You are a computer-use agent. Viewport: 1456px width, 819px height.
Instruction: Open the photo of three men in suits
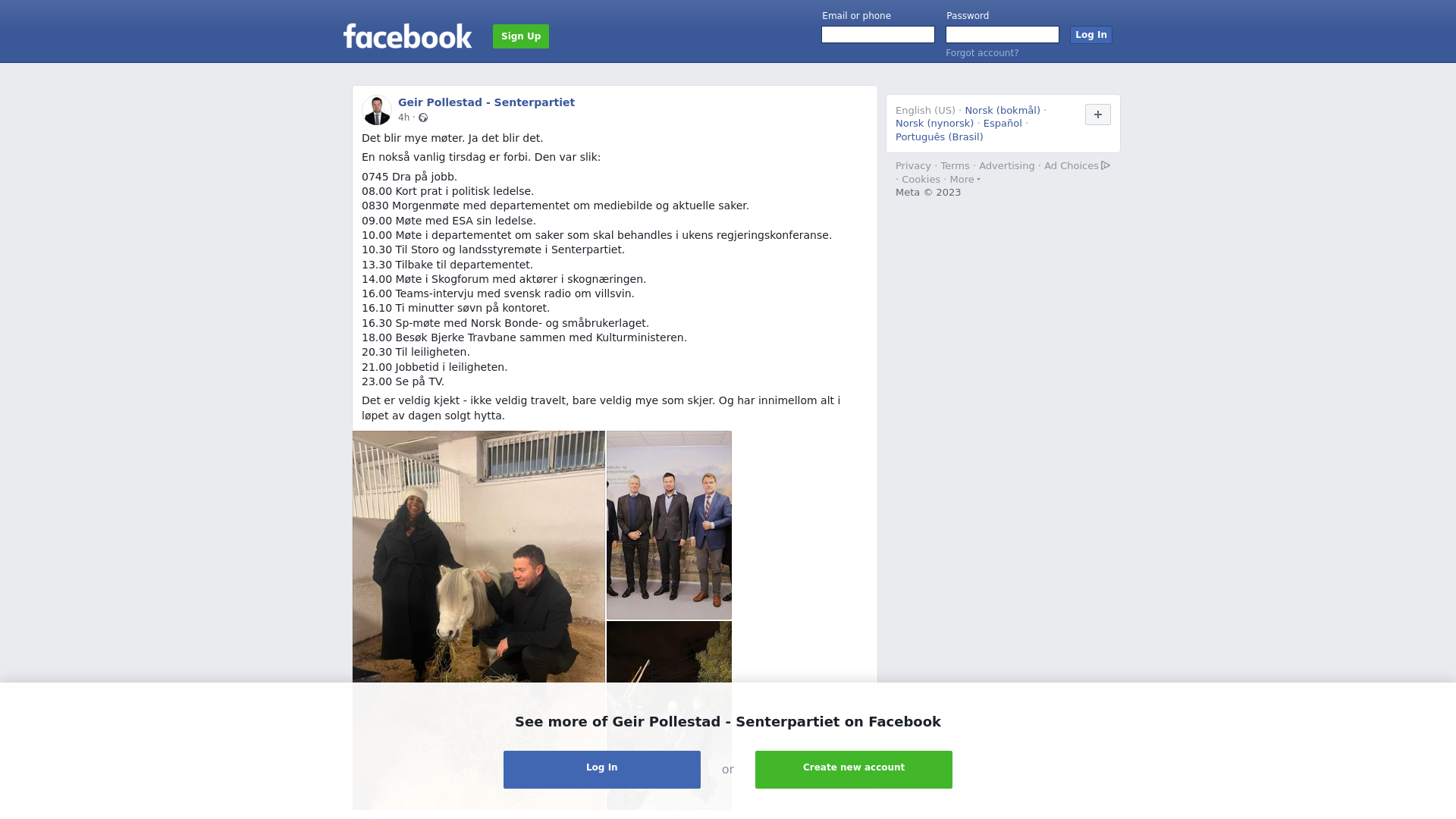pyautogui.click(x=669, y=525)
